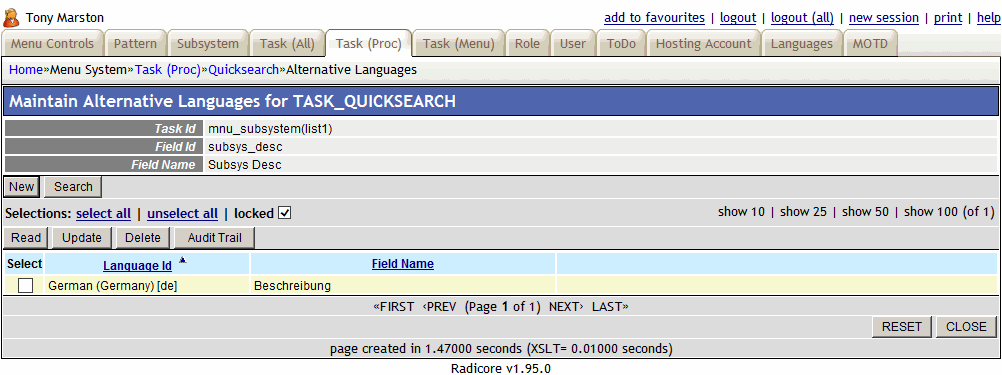Click the Task (Proc) breadcrumb link

pyautogui.click(x=167, y=70)
